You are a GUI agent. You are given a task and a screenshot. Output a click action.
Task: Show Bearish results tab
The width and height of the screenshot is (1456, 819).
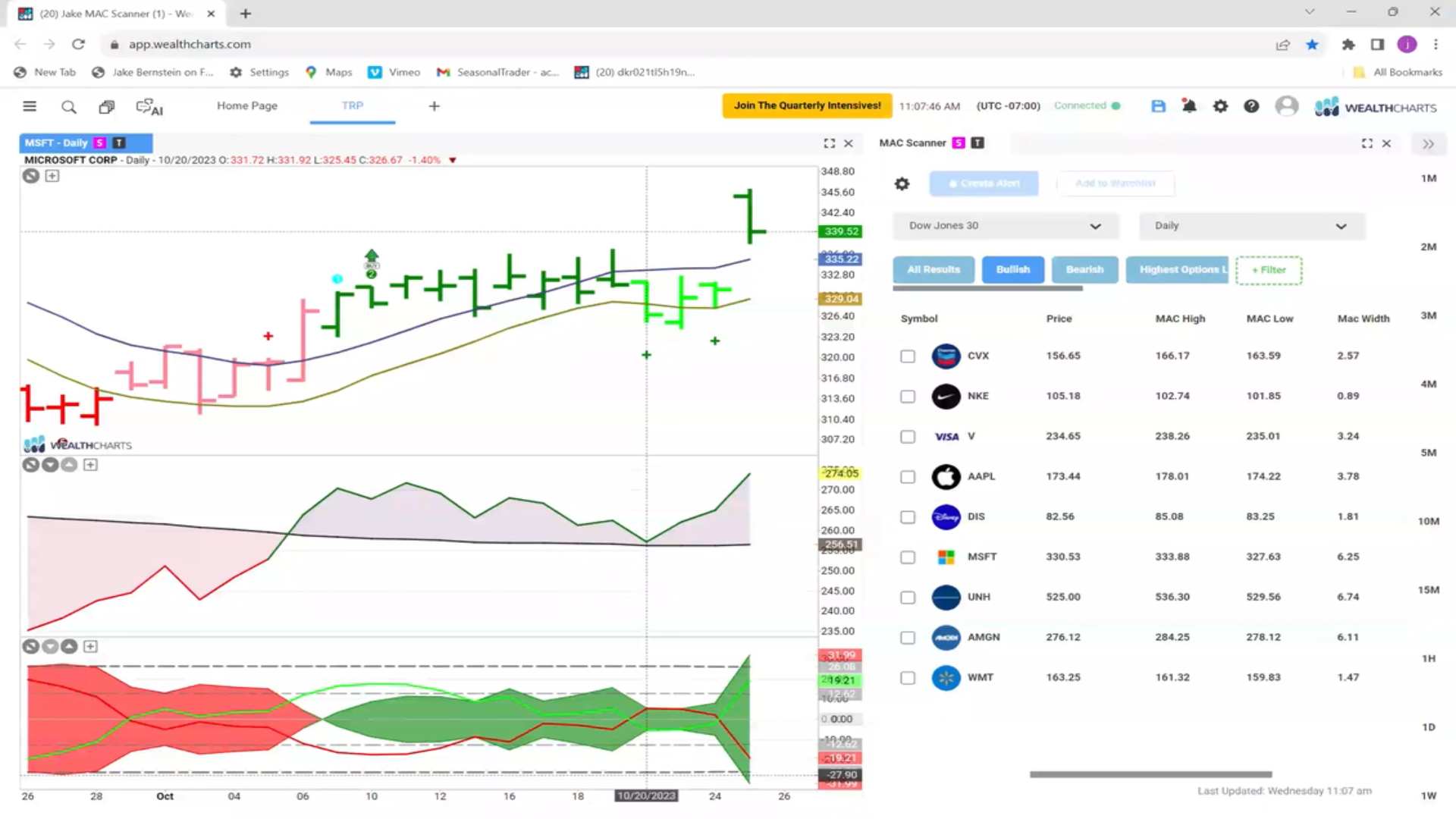coord(1084,270)
